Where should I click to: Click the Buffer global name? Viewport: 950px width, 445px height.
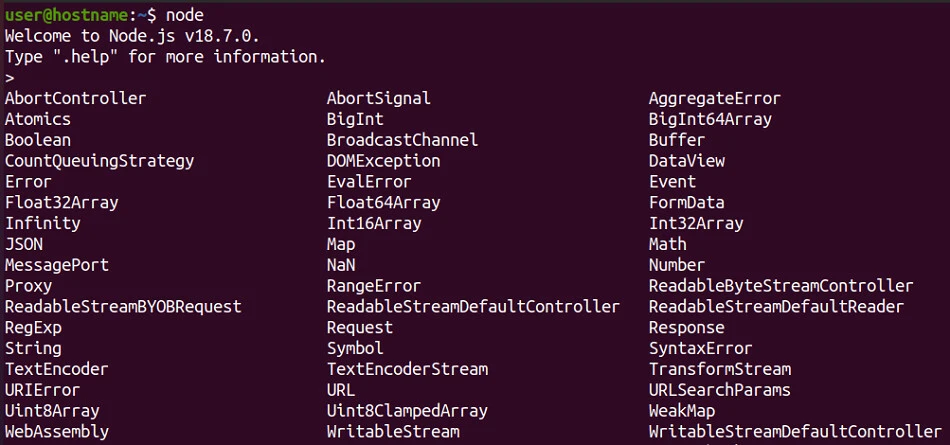click(x=676, y=140)
